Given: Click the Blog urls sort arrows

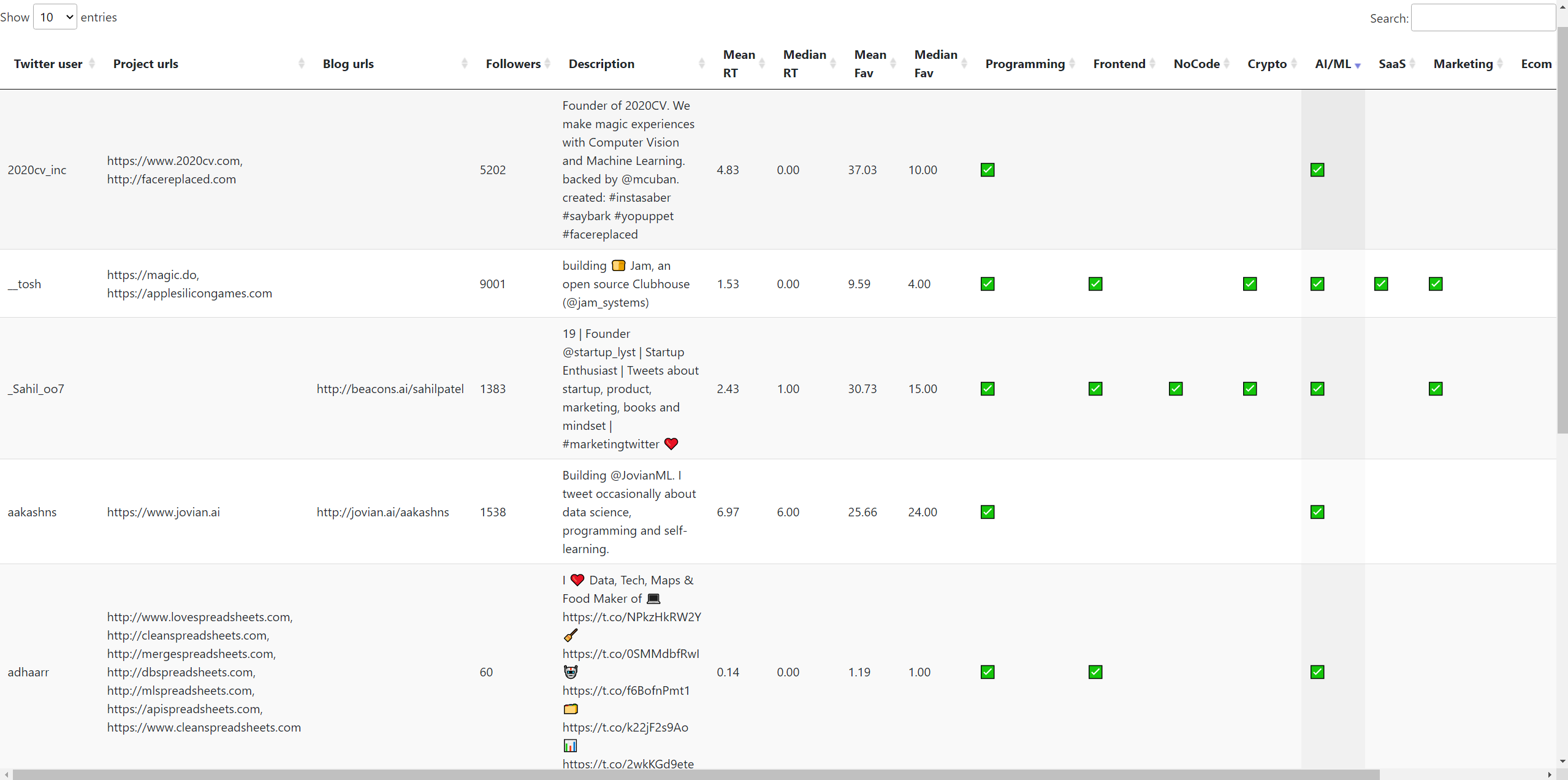Looking at the screenshot, I should click(x=465, y=63).
